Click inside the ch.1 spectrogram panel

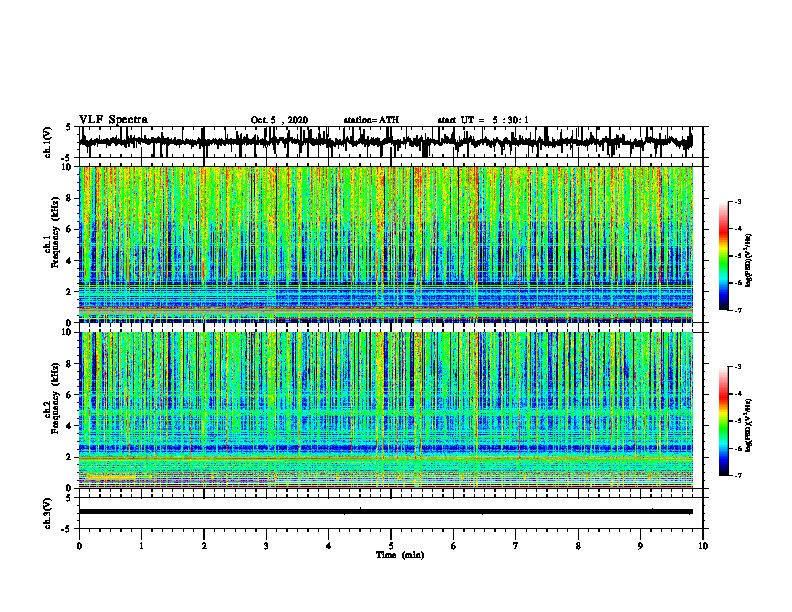pos(386,244)
